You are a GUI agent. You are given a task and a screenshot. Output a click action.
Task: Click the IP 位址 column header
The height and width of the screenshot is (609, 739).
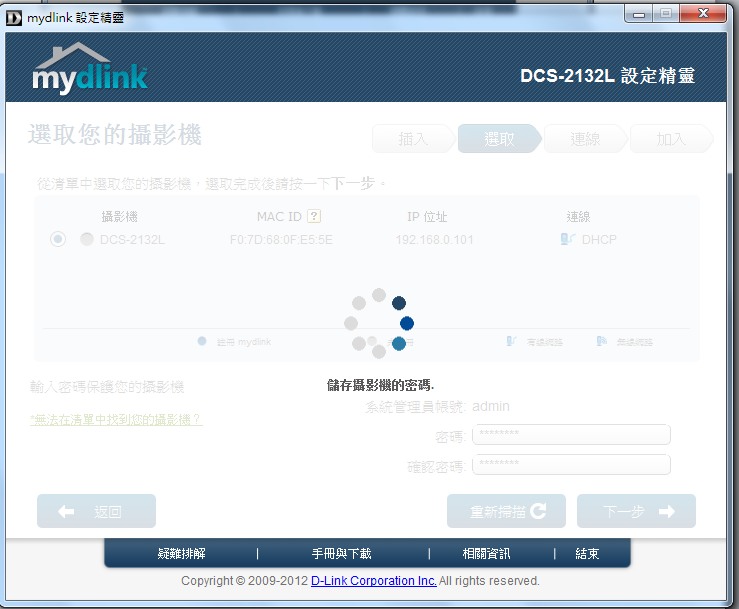pyautogui.click(x=427, y=217)
